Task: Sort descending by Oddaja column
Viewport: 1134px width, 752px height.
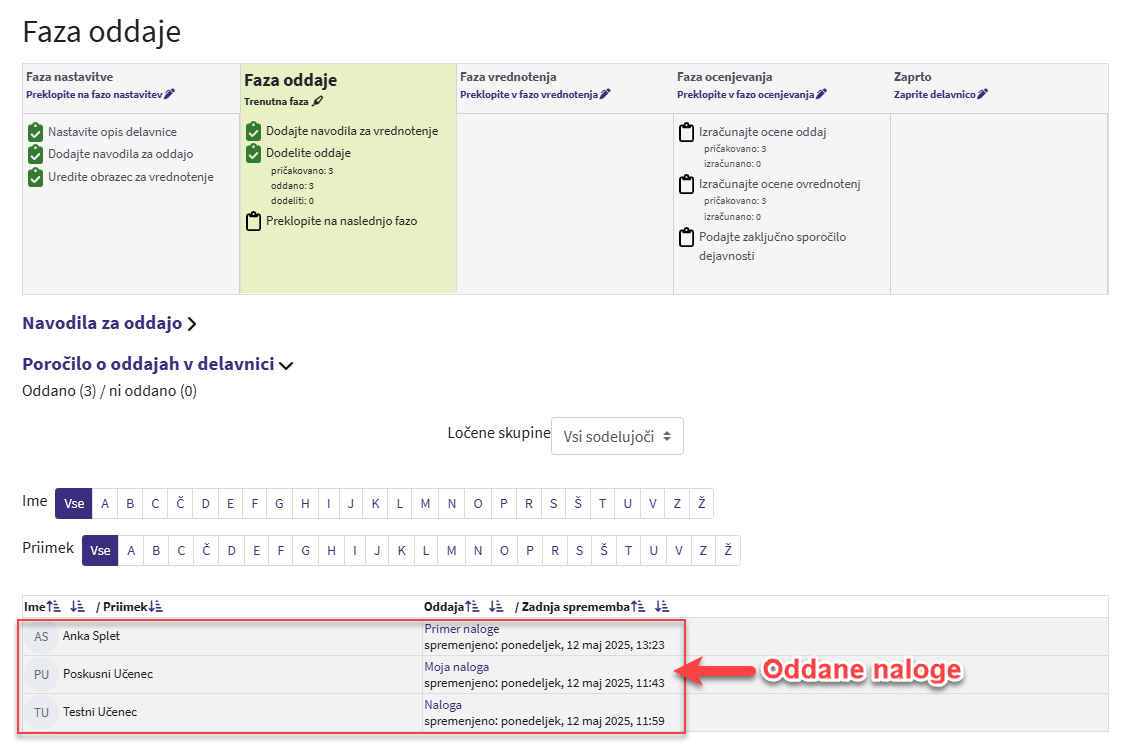Action: point(496,607)
